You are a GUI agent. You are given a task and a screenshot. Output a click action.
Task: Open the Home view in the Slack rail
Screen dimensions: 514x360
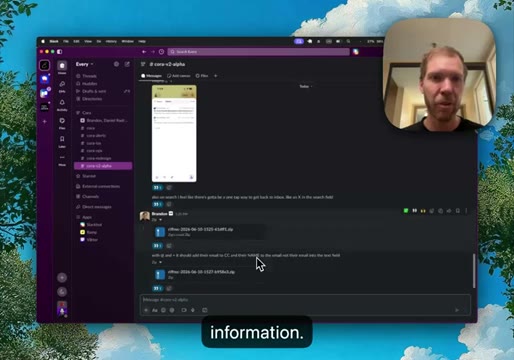pos(62,66)
